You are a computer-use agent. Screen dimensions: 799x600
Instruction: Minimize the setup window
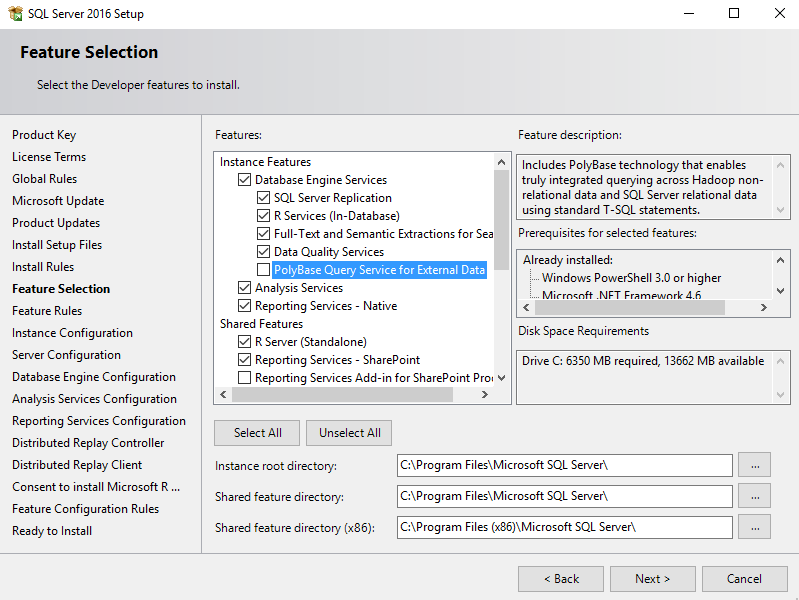coord(689,13)
